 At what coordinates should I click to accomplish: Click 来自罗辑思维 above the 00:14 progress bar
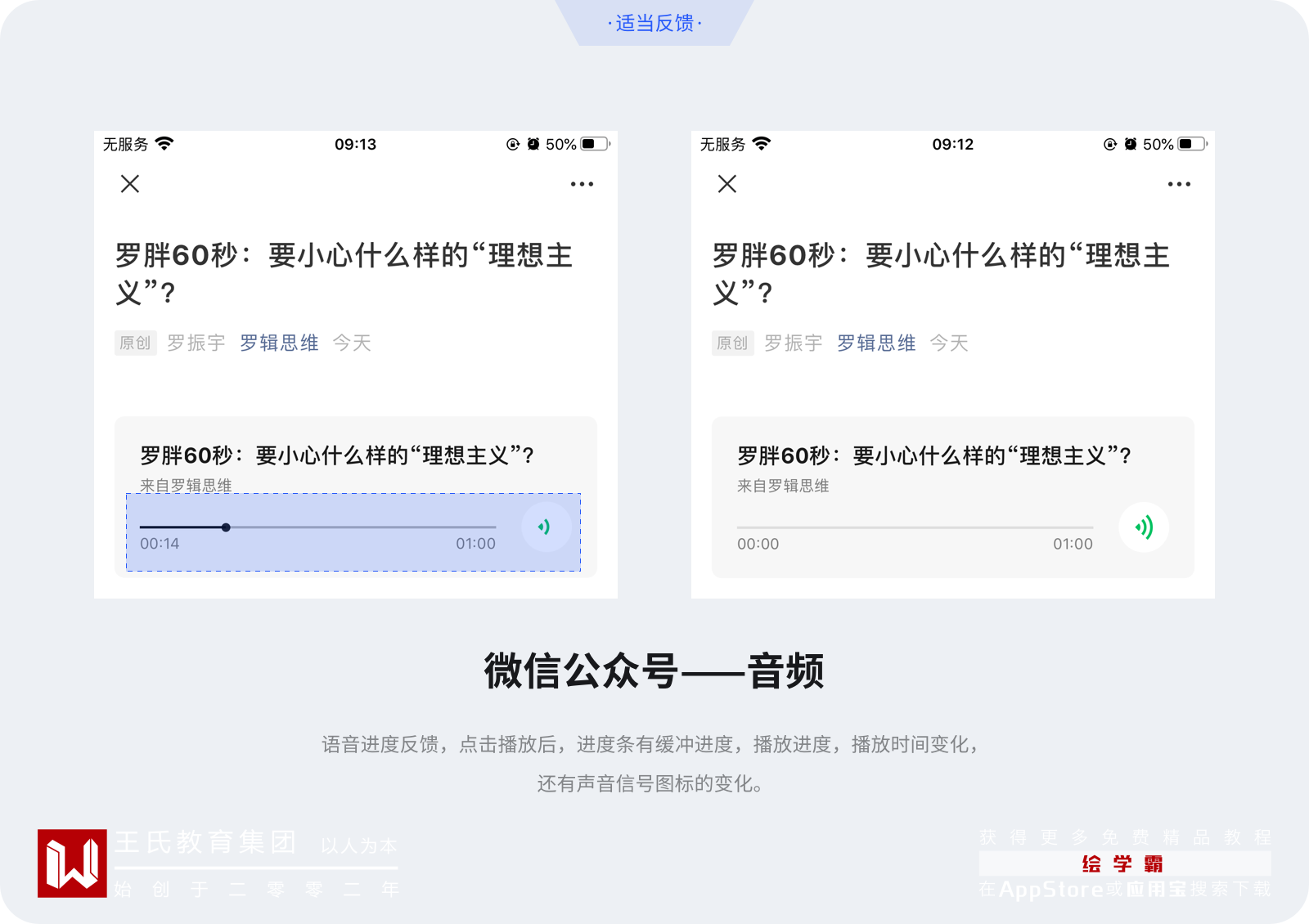[x=186, y=485]
